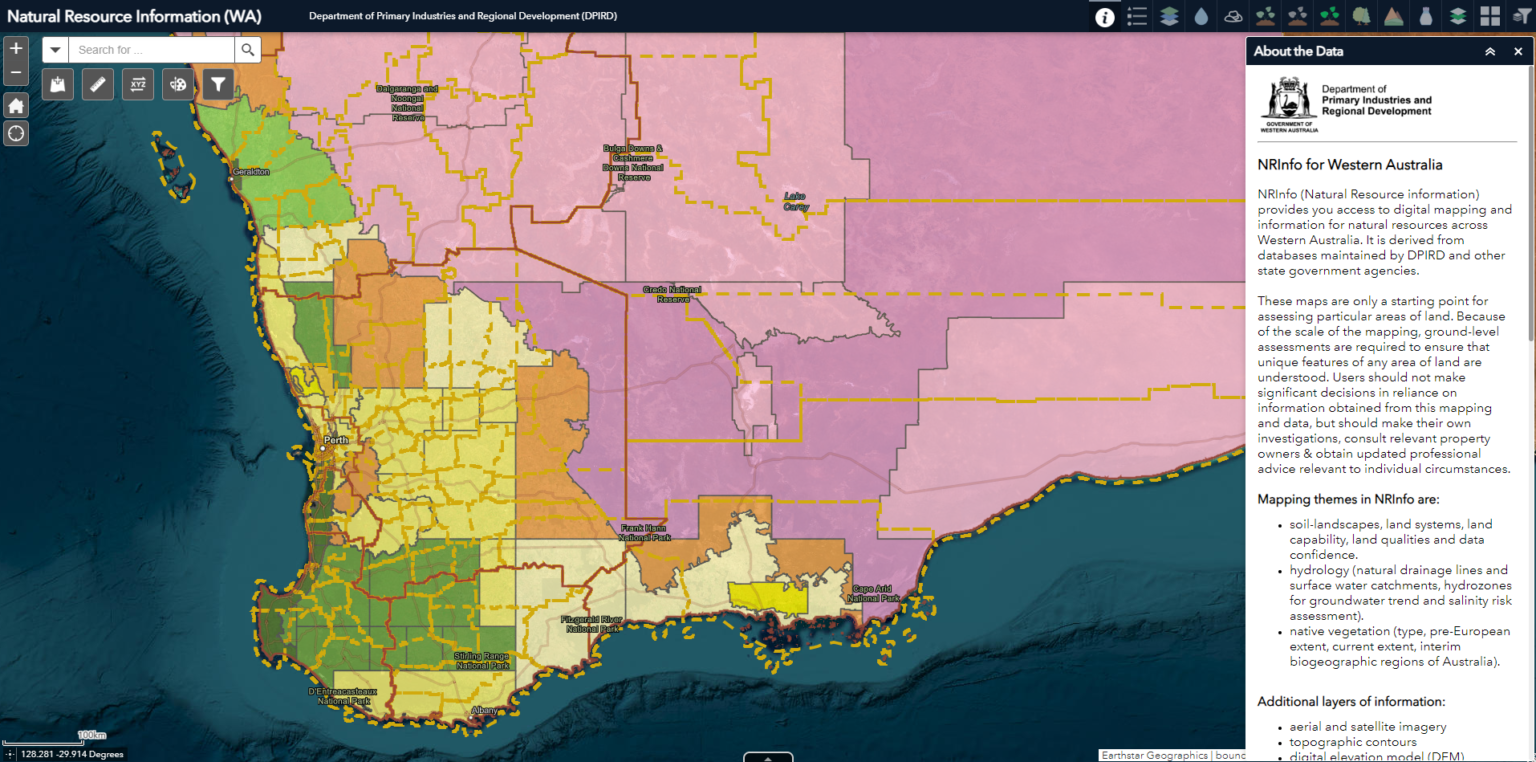Close the About the Data panel
1536x762 pixels.
coord(1518,51)
